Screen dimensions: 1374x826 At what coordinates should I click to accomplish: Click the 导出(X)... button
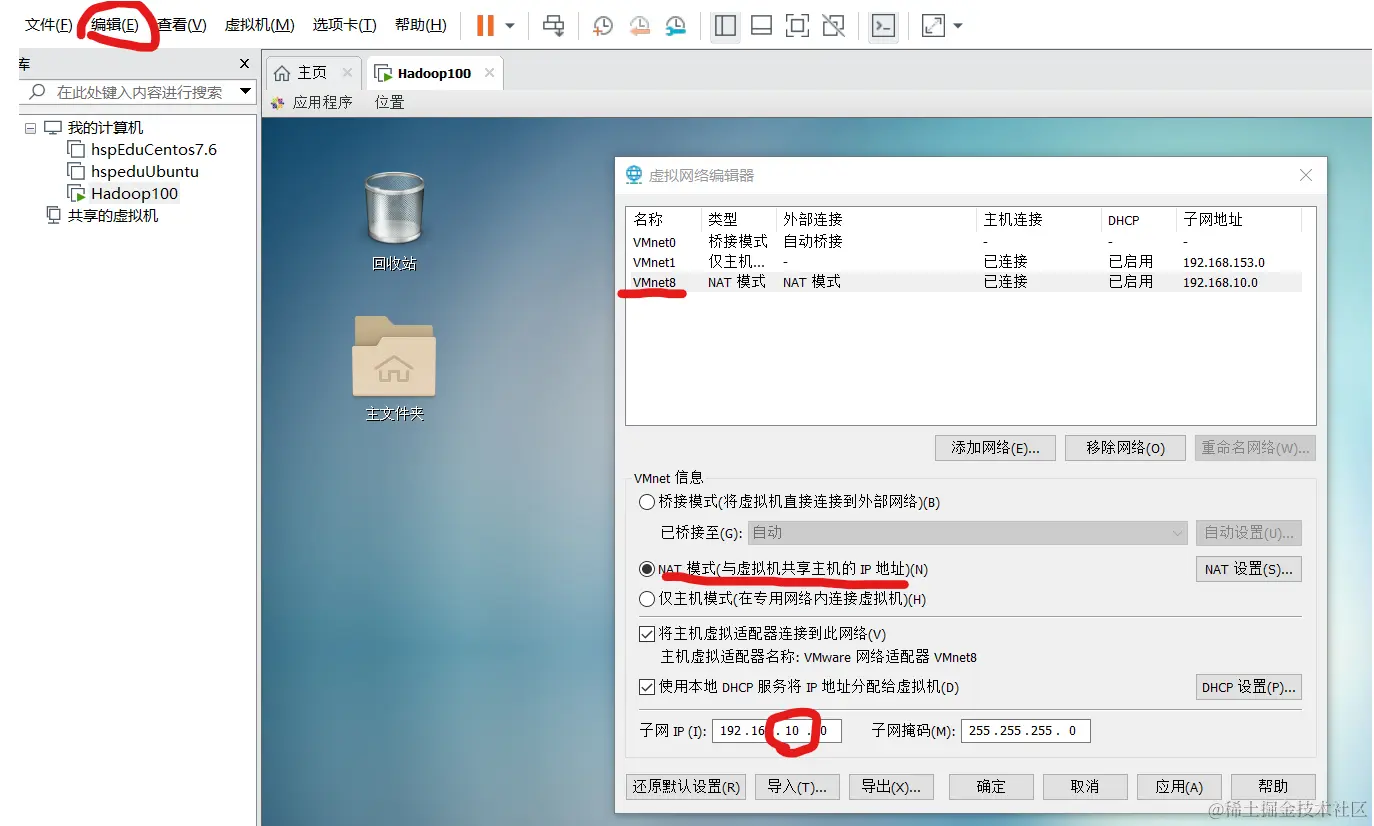click(891, 787)
